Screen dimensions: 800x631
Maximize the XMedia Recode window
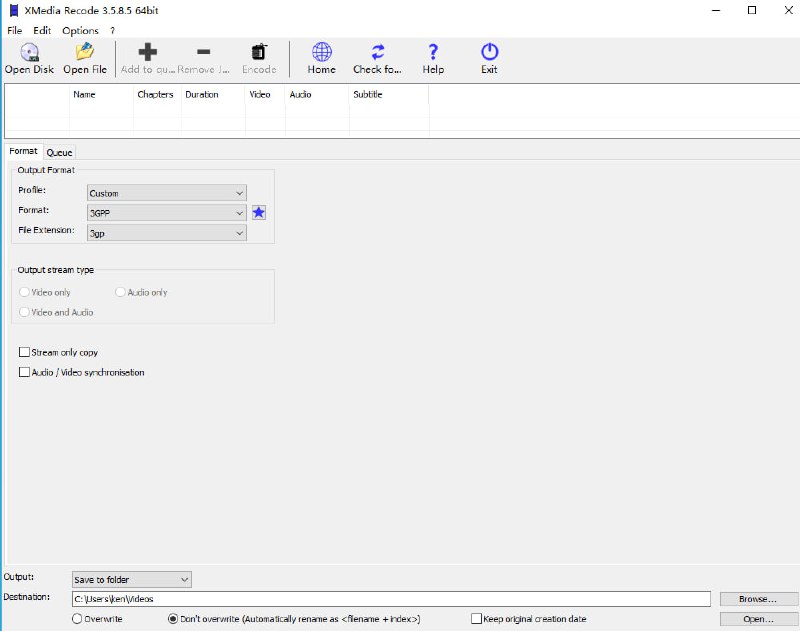click(752, 10)
